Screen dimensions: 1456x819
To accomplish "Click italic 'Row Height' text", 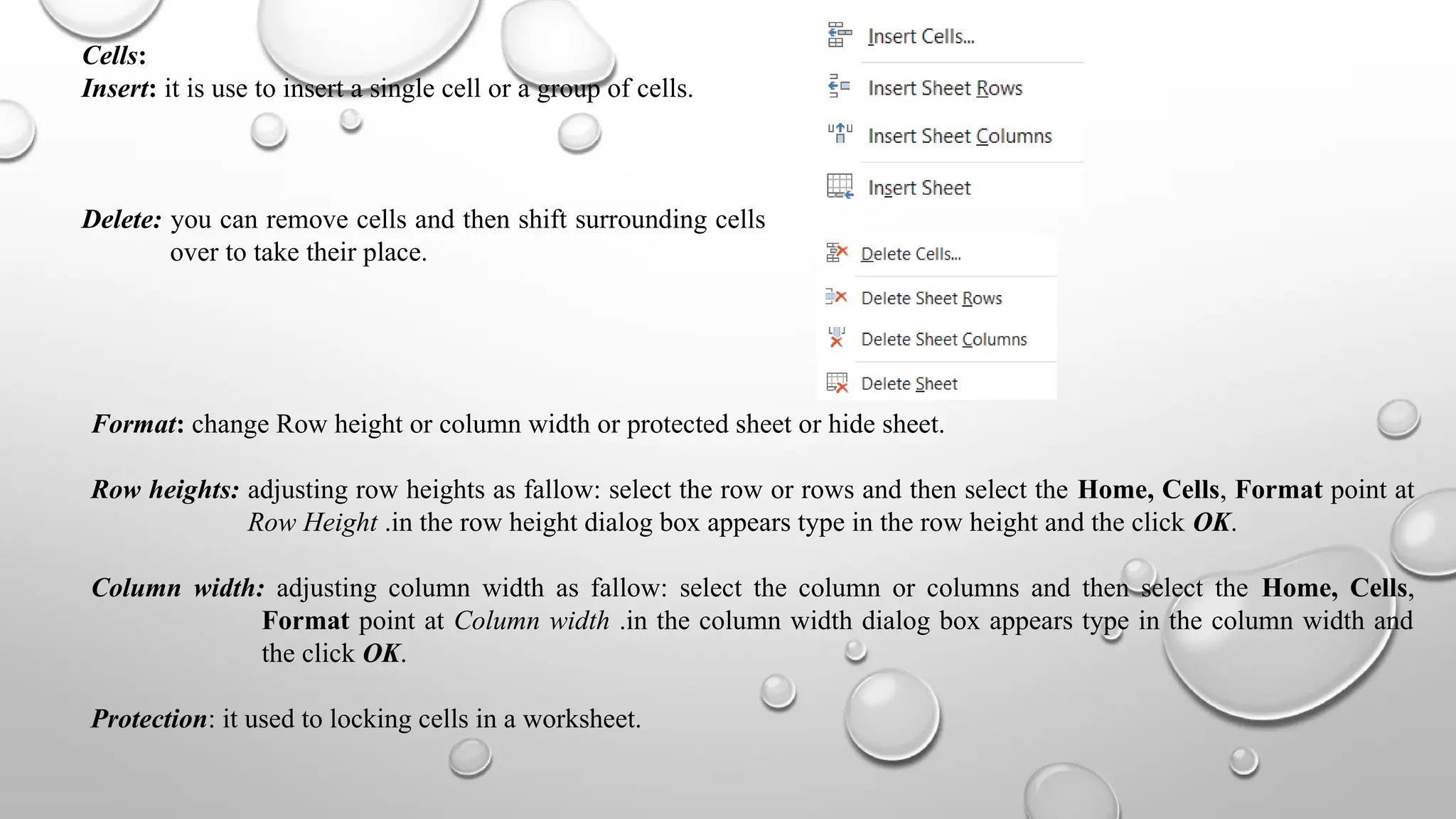I will click(312, 522).
